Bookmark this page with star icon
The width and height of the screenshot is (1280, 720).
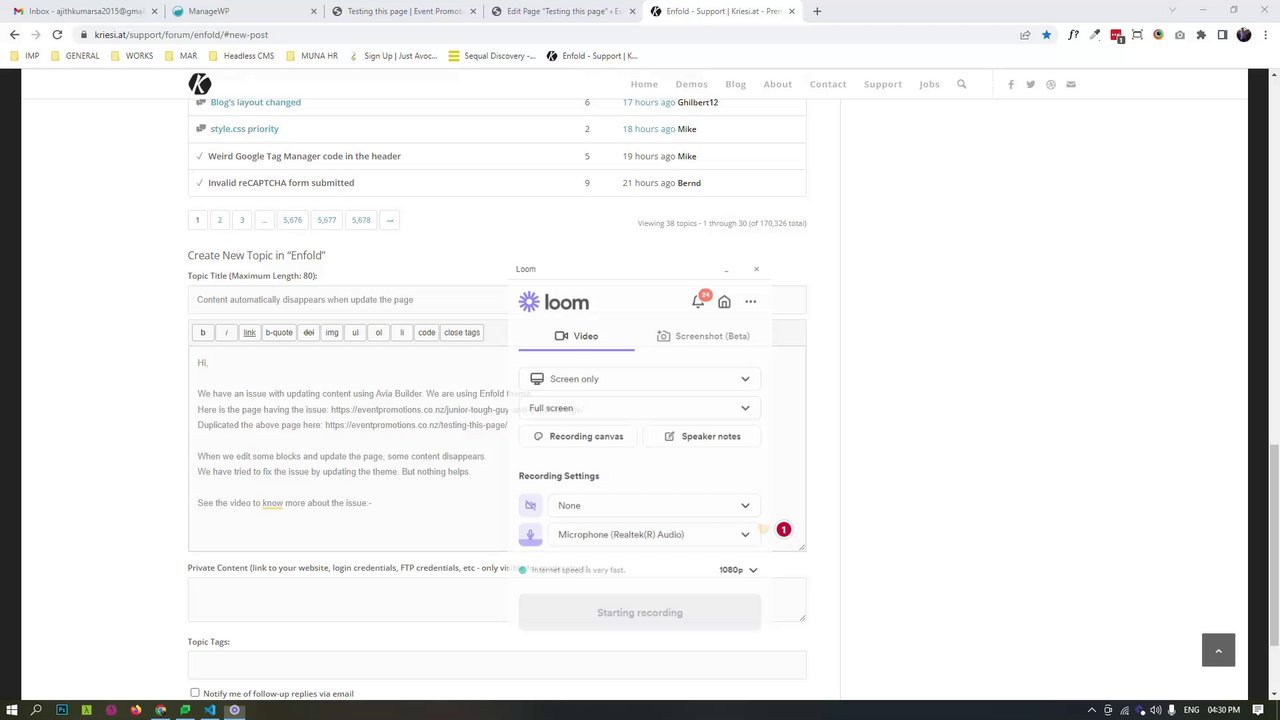[1046, 34]
